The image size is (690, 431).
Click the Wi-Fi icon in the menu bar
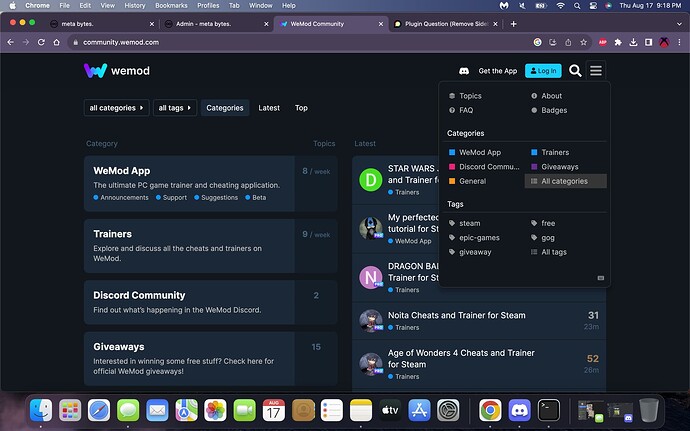click(x=560, y=5)
